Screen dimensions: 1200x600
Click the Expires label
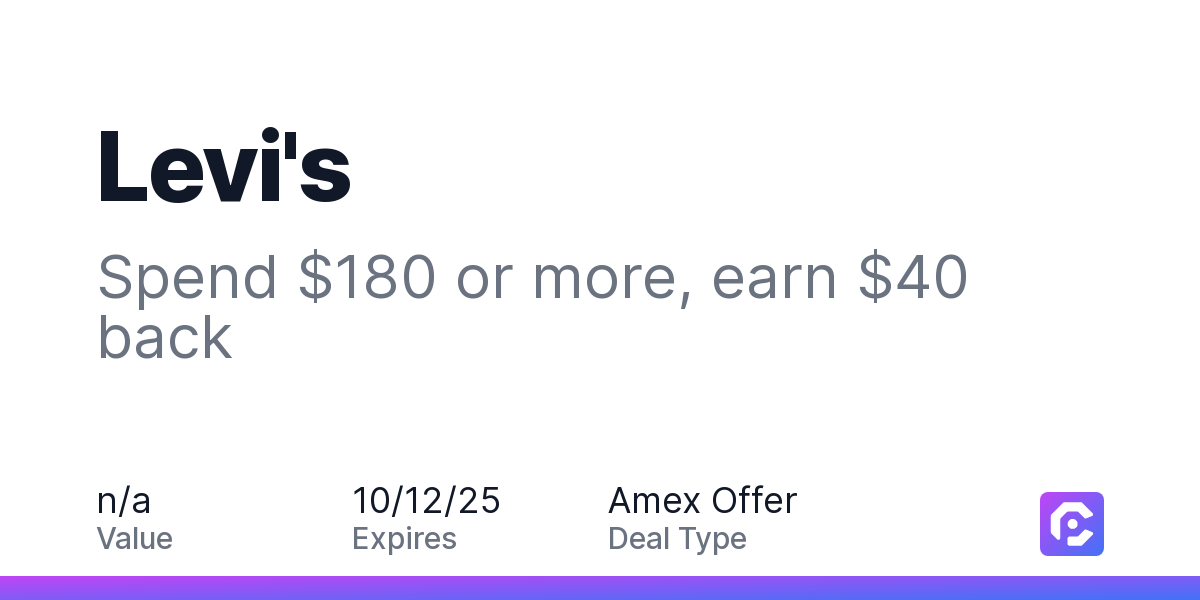(404, 539)
